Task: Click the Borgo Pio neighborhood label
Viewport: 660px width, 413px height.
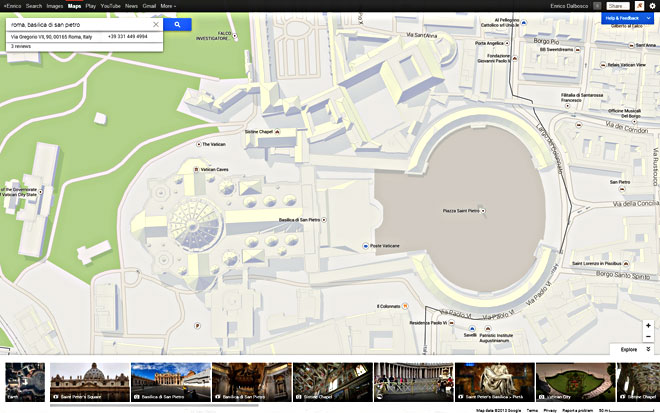Action: pos(546,41)
